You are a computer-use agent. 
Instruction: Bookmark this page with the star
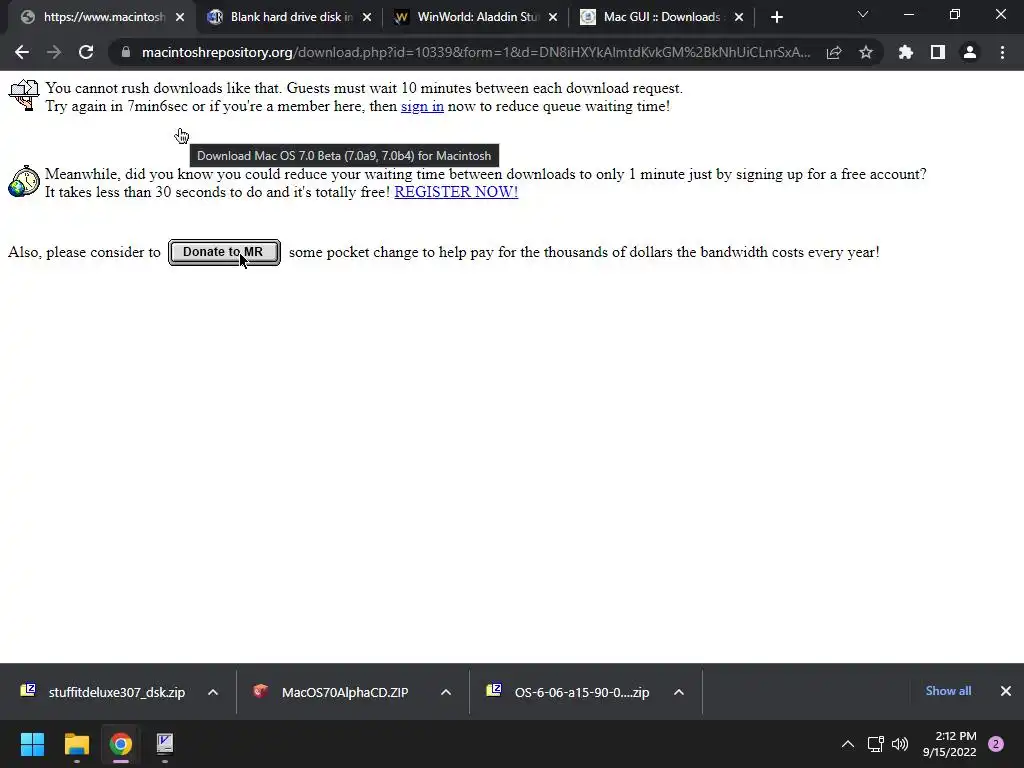tap(866, 52)
